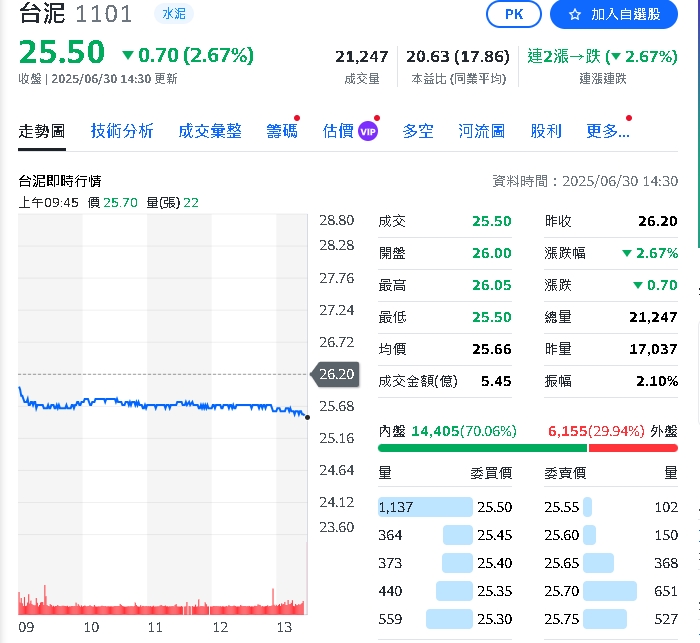Viewport: 700px width, 643px height.
Task: Click the 水泥 industry tag
Action: [174, 13]
